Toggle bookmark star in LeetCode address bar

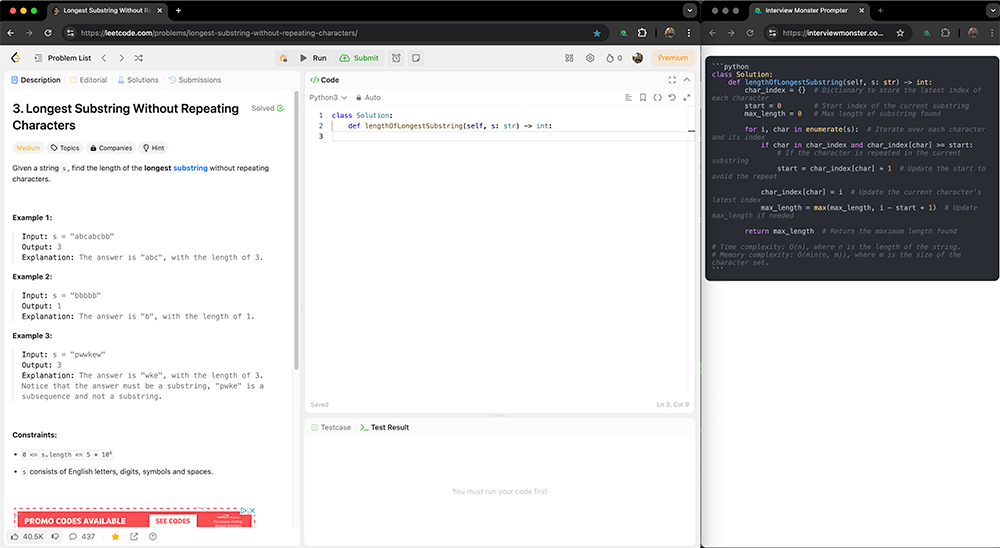tap(597, 33)
